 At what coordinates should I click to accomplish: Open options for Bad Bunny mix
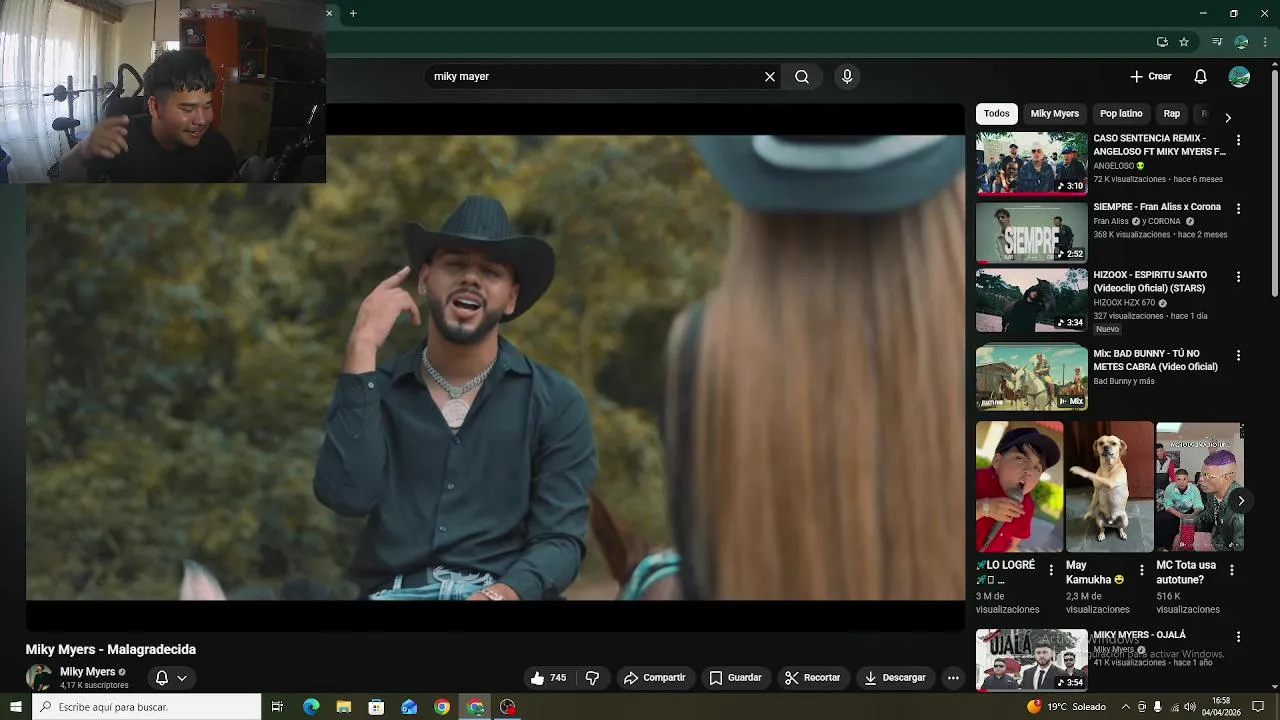coord(1238,356)
